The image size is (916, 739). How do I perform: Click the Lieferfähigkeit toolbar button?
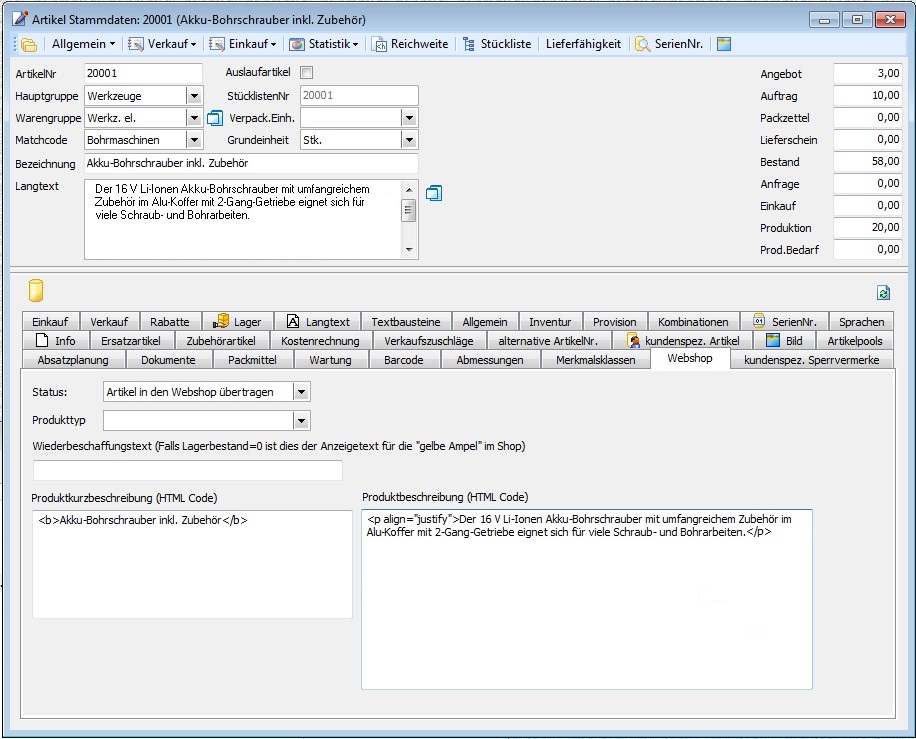[583, 44]
